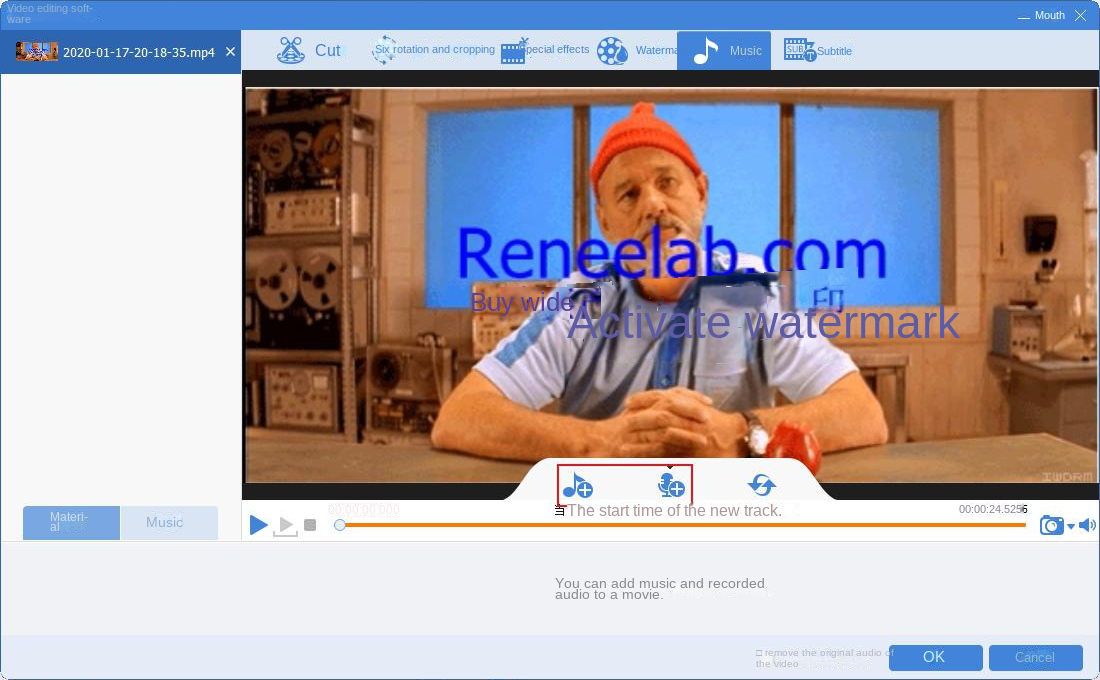Check remove the original audio checkbox
Viewport: 1100px width, 680px height.
pyautogui.click(x=759, y=653)
